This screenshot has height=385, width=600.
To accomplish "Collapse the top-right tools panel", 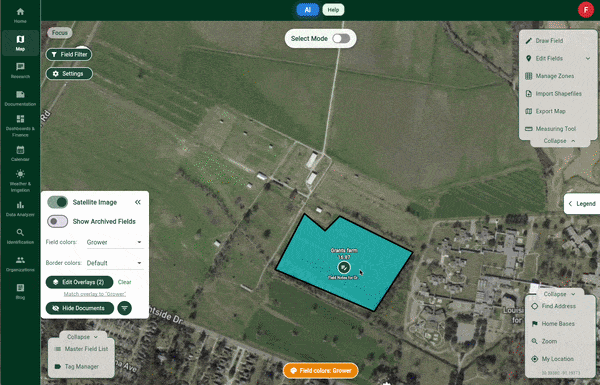I will click(559, 141).
